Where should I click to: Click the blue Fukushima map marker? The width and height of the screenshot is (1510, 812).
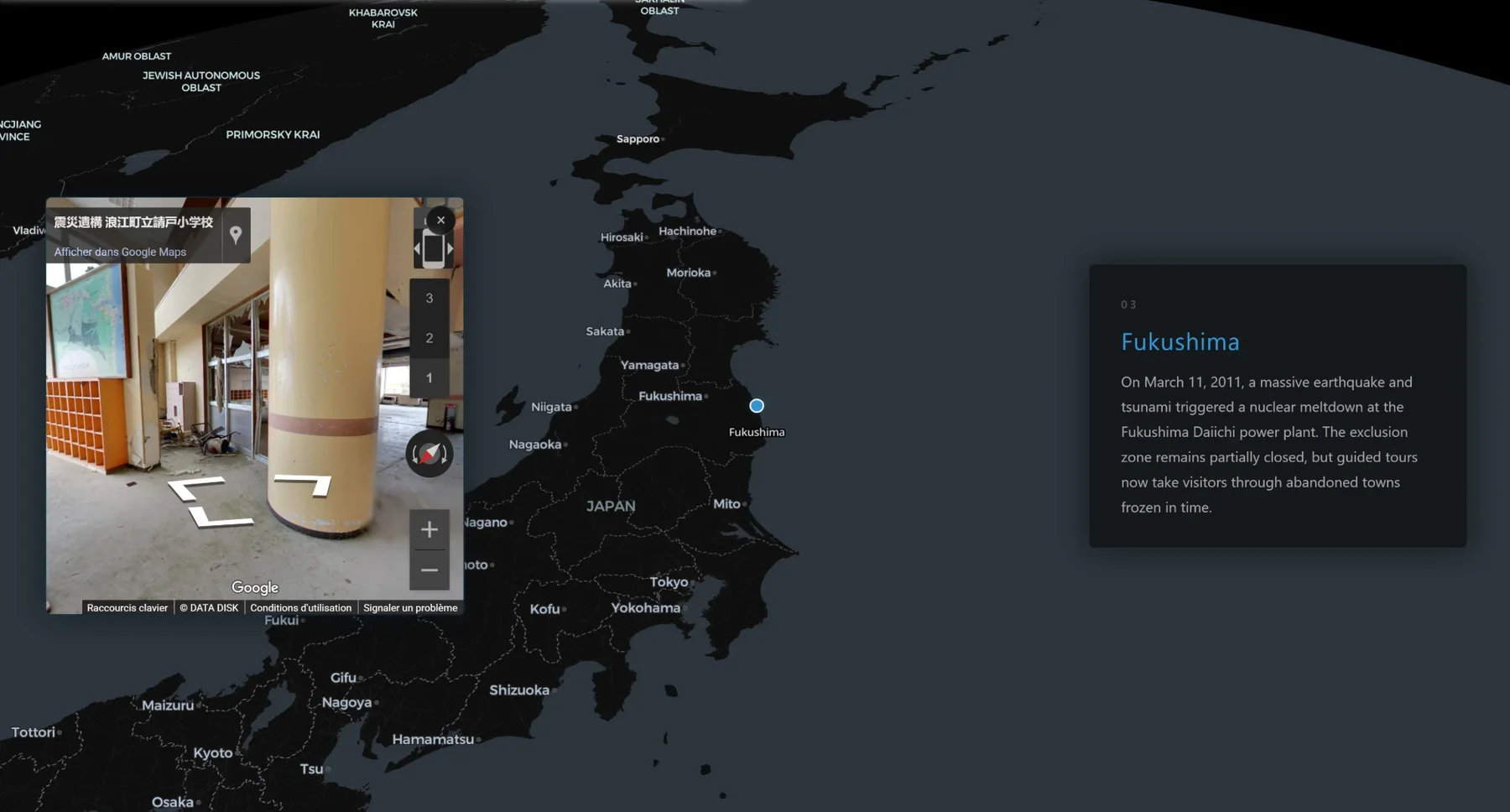[x=757, y=406]
